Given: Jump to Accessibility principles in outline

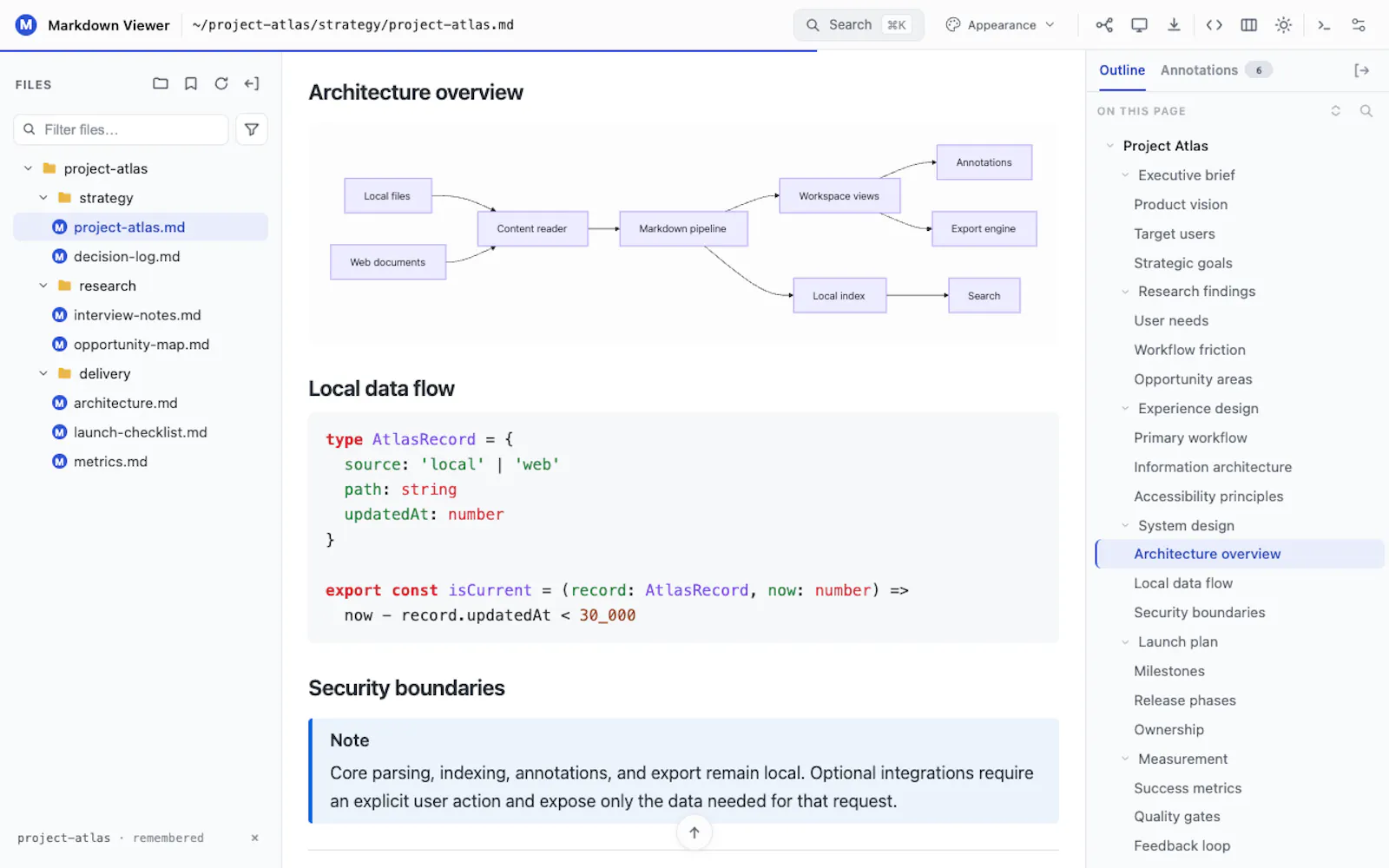Looking at the screenshot, I should pyautogui.click(x=1208, y=496).
